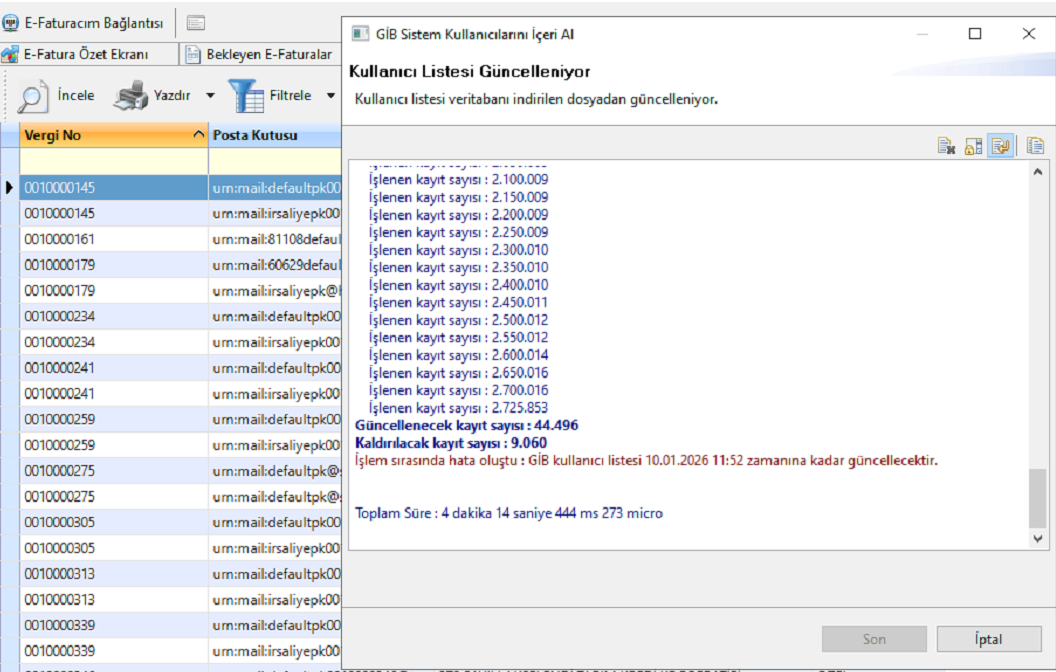Click the clear log icon
The image size is (1056, 672).
point(946,146)
